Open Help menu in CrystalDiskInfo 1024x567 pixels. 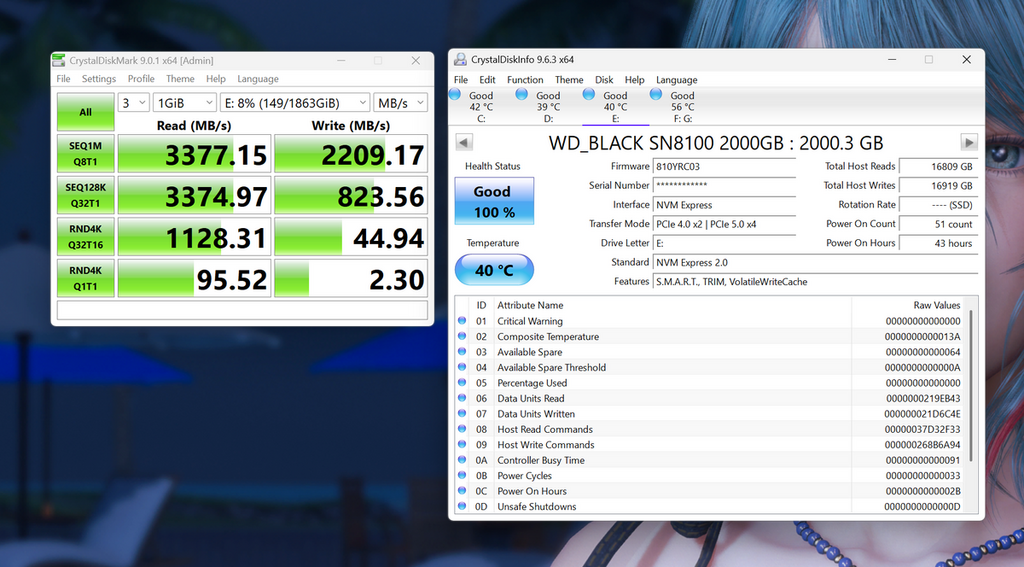pos(634,80)
